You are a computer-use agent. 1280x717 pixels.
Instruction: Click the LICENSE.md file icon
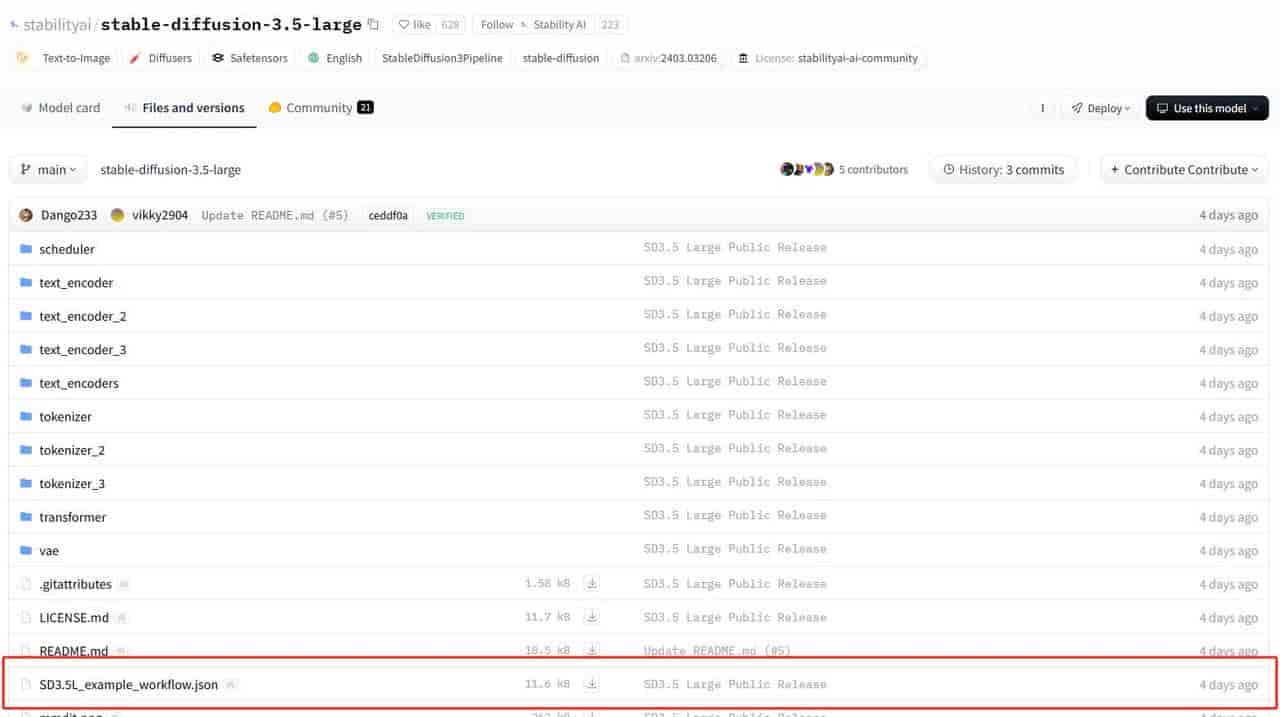point(26,618)
